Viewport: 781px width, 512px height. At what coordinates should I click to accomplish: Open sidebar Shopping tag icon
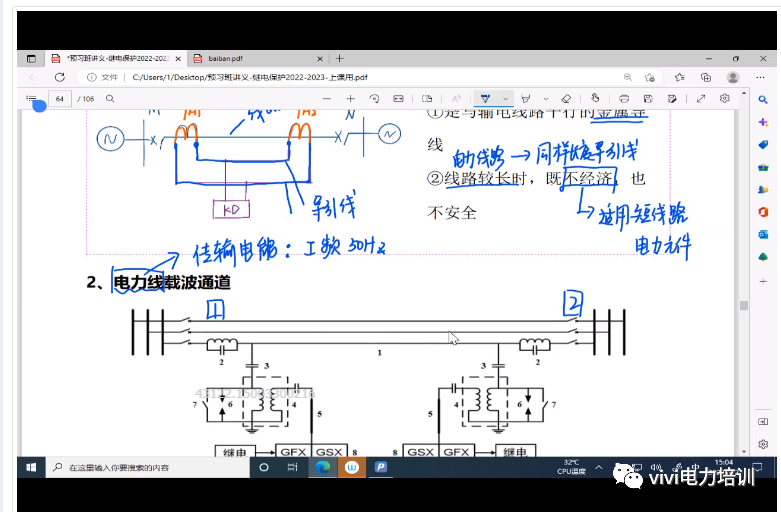pos(763,144)
